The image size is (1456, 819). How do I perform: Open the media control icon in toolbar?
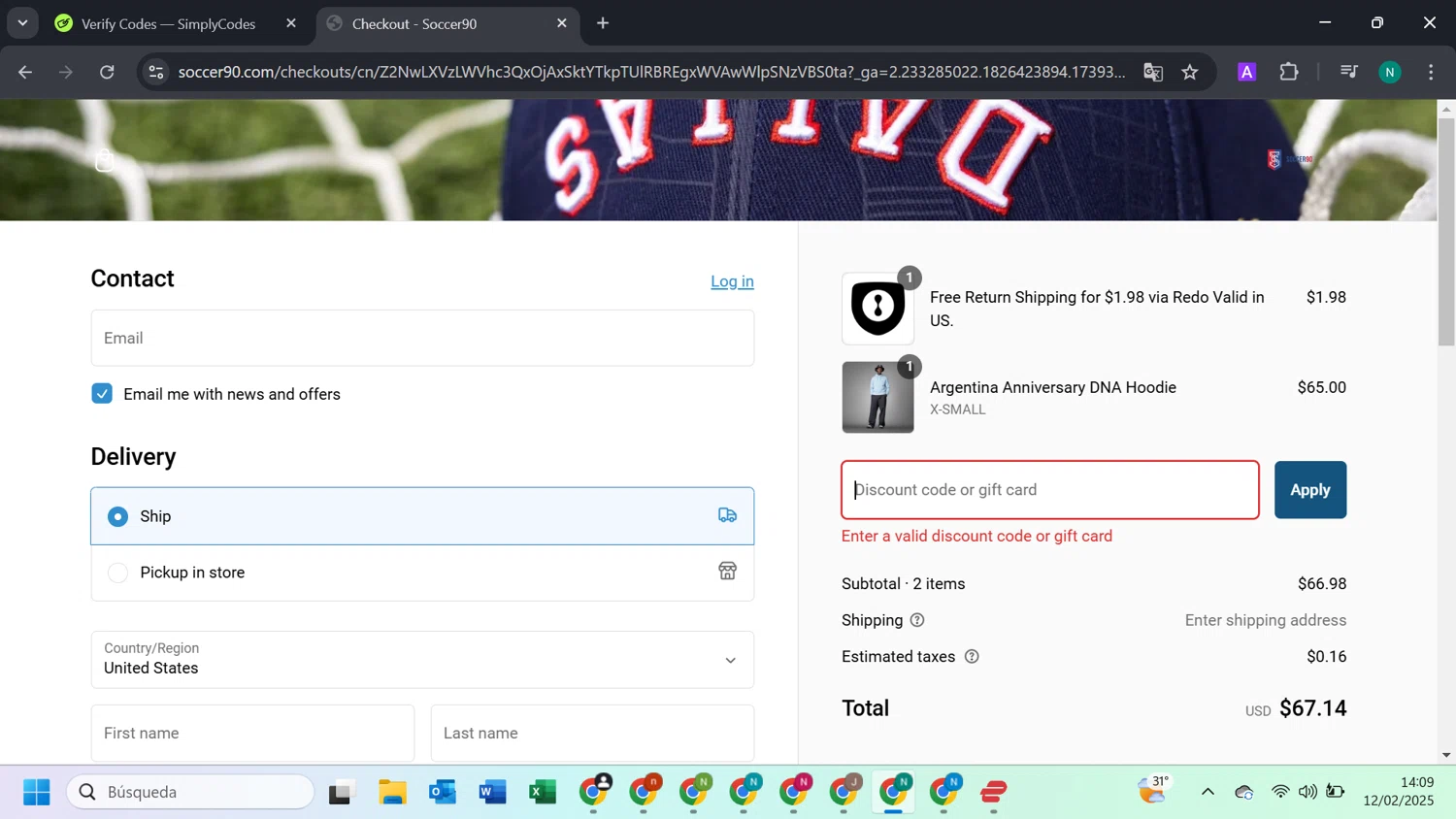pyautogui.click(x=1349, y=72)
